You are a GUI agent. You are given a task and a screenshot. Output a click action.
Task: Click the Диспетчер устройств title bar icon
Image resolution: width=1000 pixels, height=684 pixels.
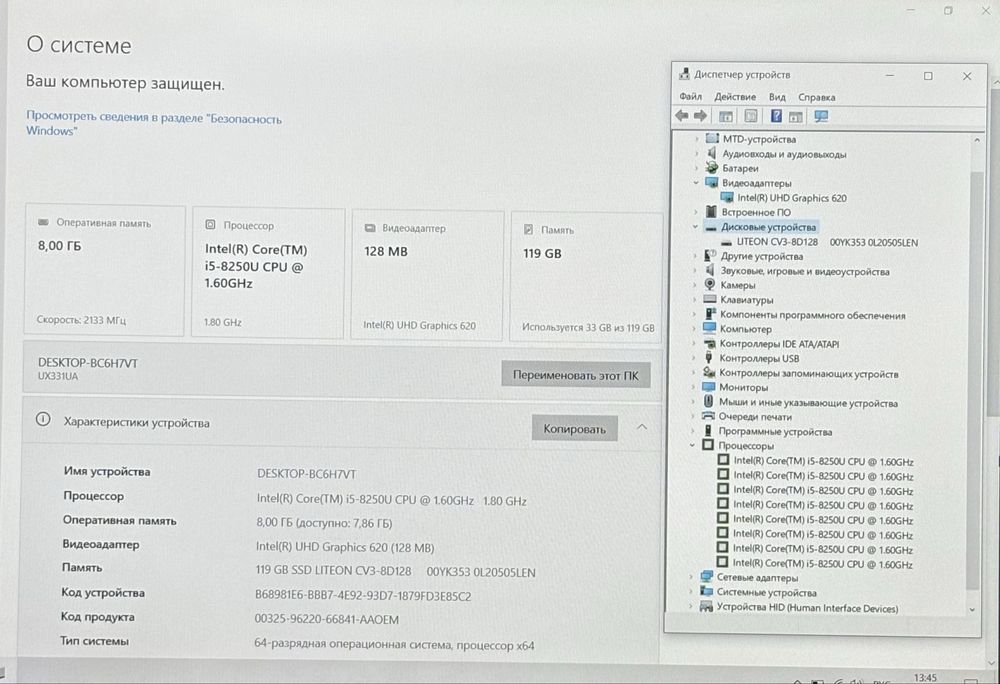tap(684, 73)
